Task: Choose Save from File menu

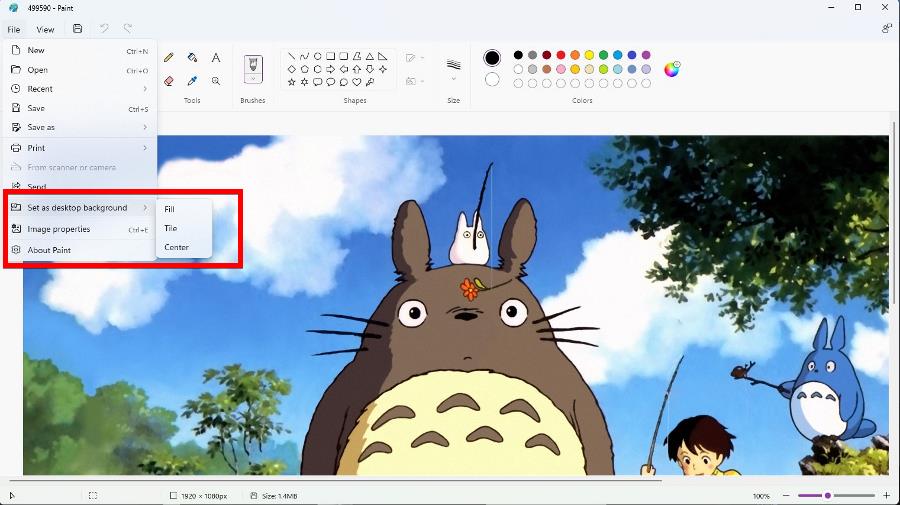Action: pos(80,108)
